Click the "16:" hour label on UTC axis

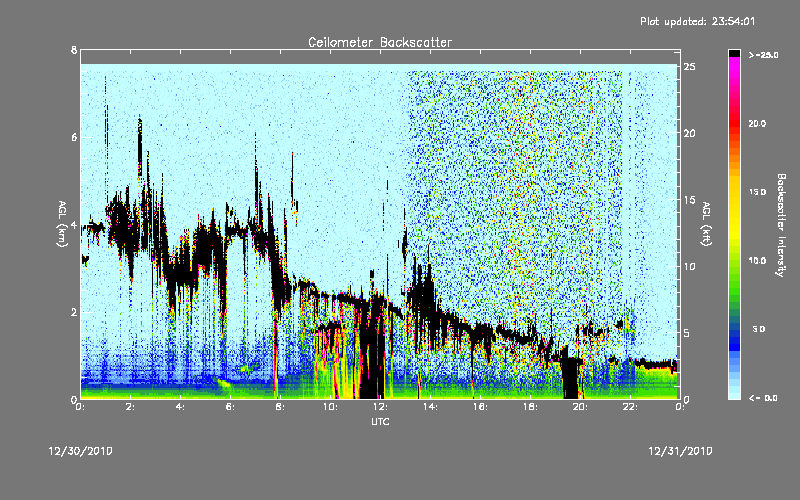tap(481, 407)
